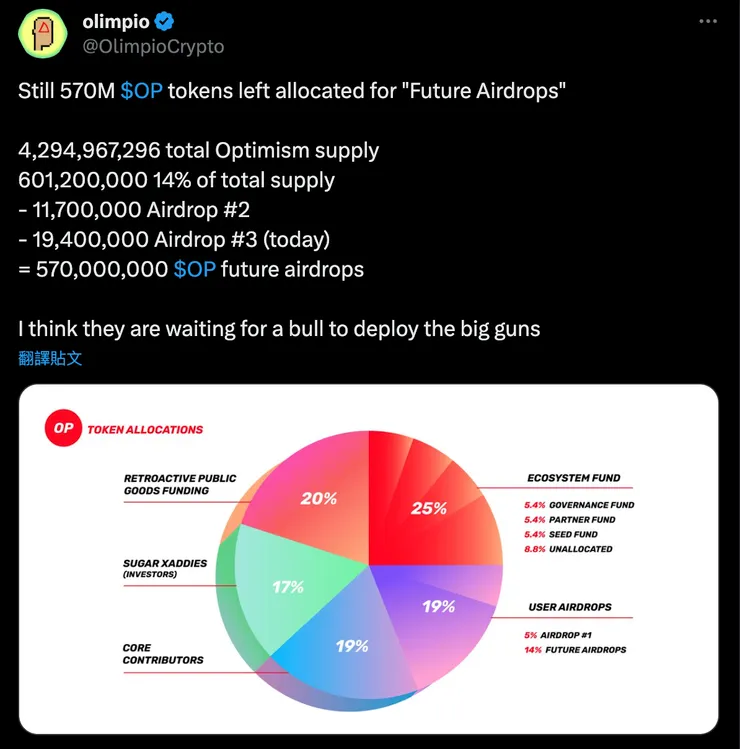Click the red OP logo in the chart

[63, 429]
